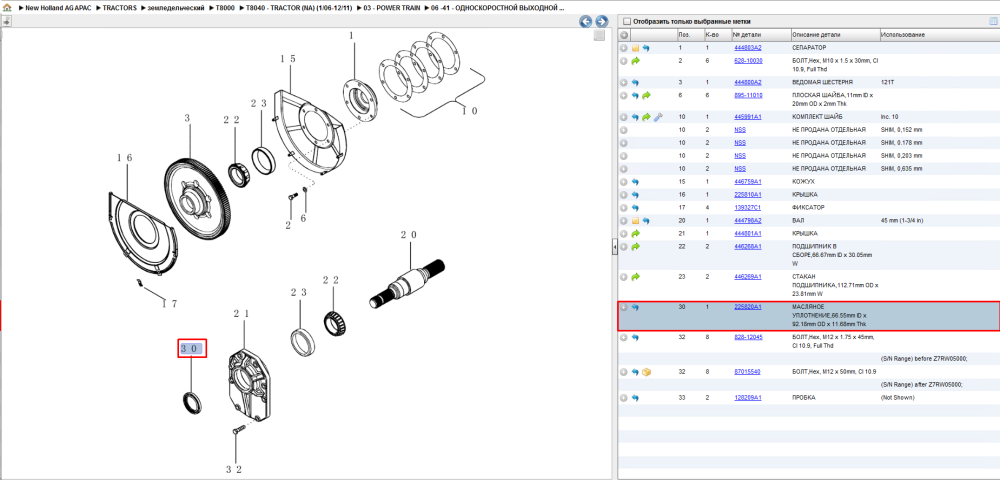
Task: Enable 'Отобразить только выбранные метки' checkbox
Action: [x=626, y=21]
